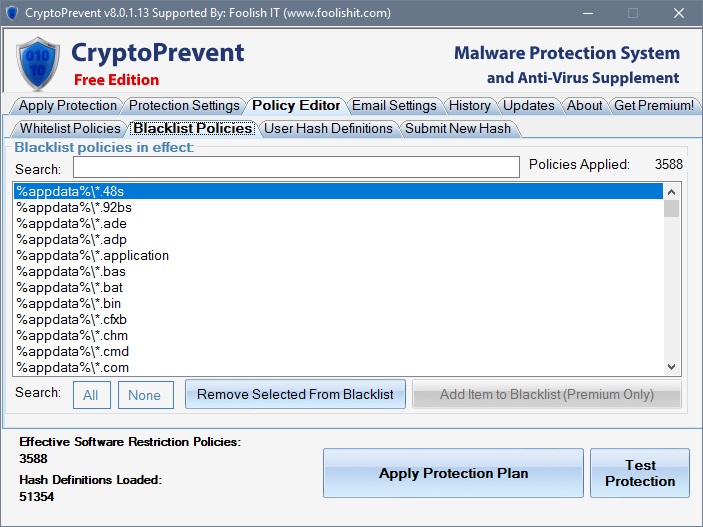
Task: Open the Updates tab
Action: click(529, 105)
